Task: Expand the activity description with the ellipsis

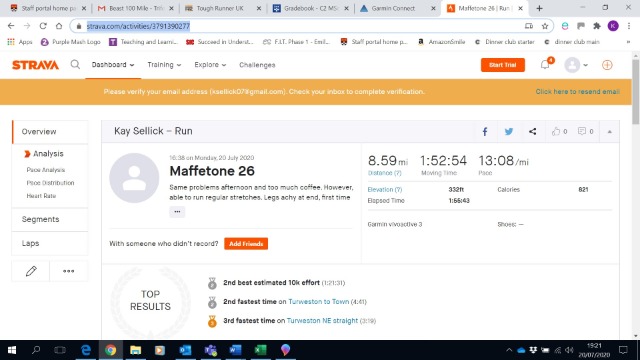Action: pos(177,211)
